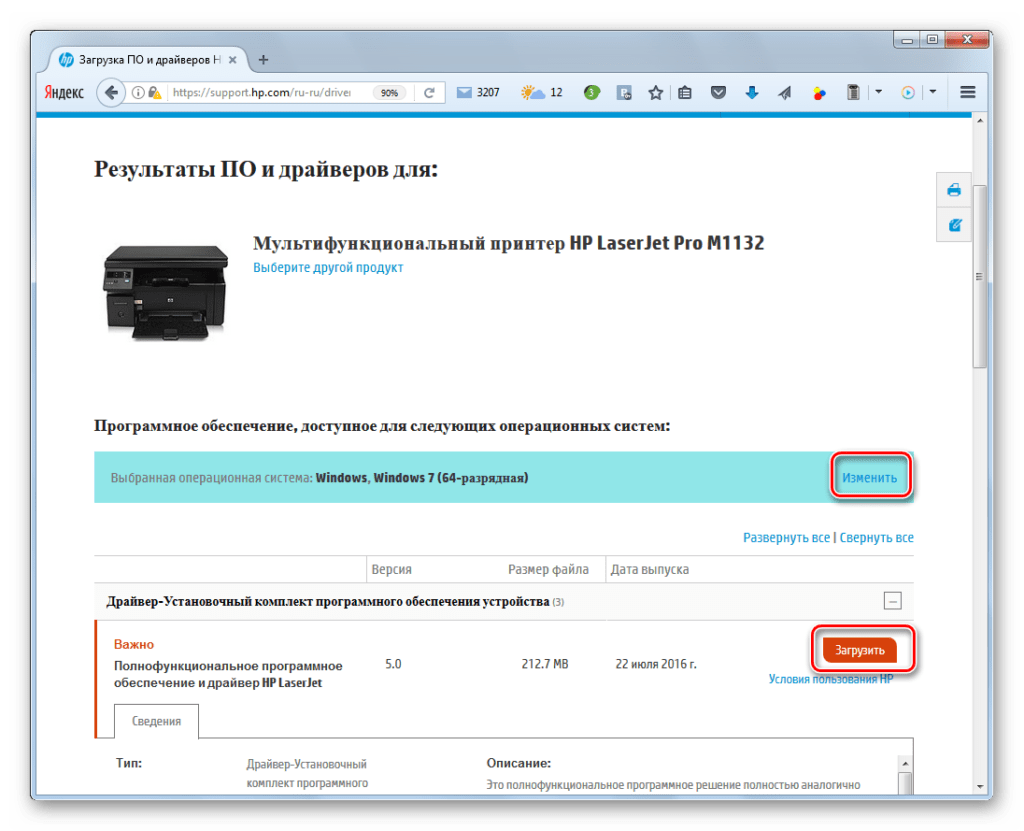The image size is (1024, 831).
Task: Open a new browser tab with plus
Action: pos(263,60)
